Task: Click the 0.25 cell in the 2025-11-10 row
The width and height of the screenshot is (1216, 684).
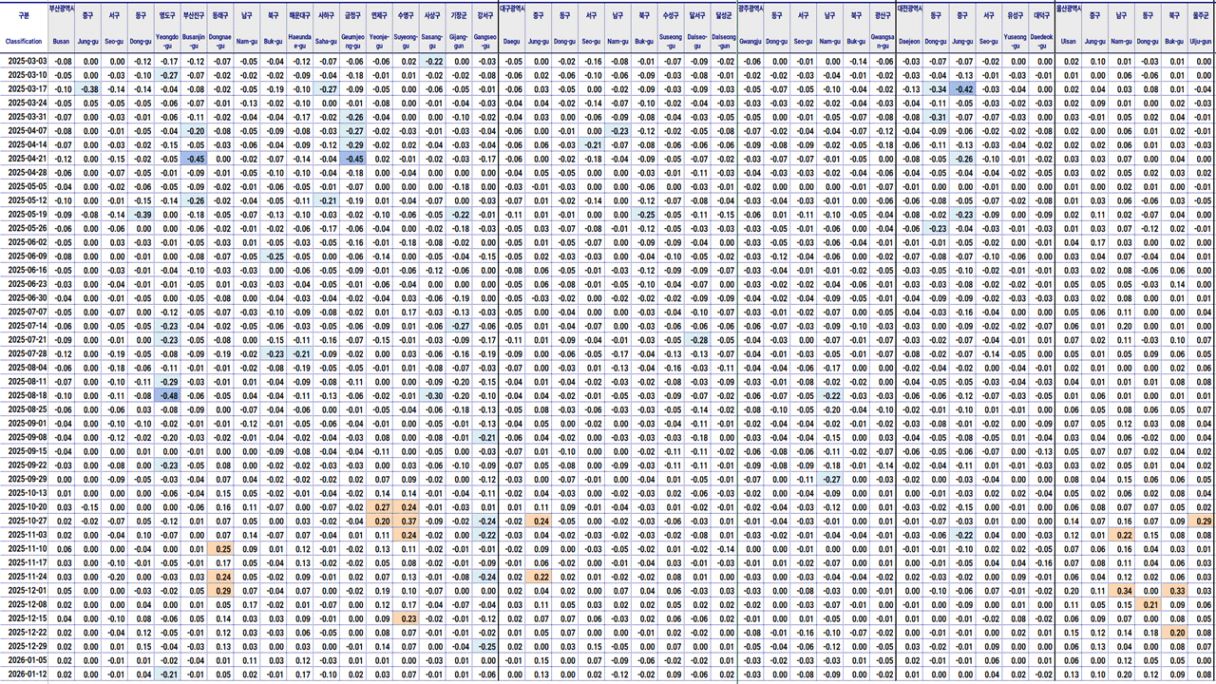Action: [221, 548]
